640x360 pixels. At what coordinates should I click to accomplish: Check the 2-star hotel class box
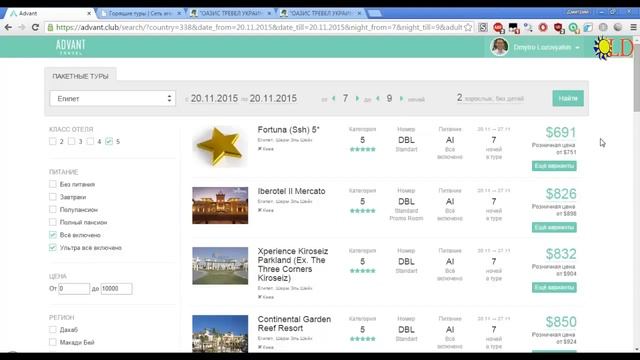point(53,141)
